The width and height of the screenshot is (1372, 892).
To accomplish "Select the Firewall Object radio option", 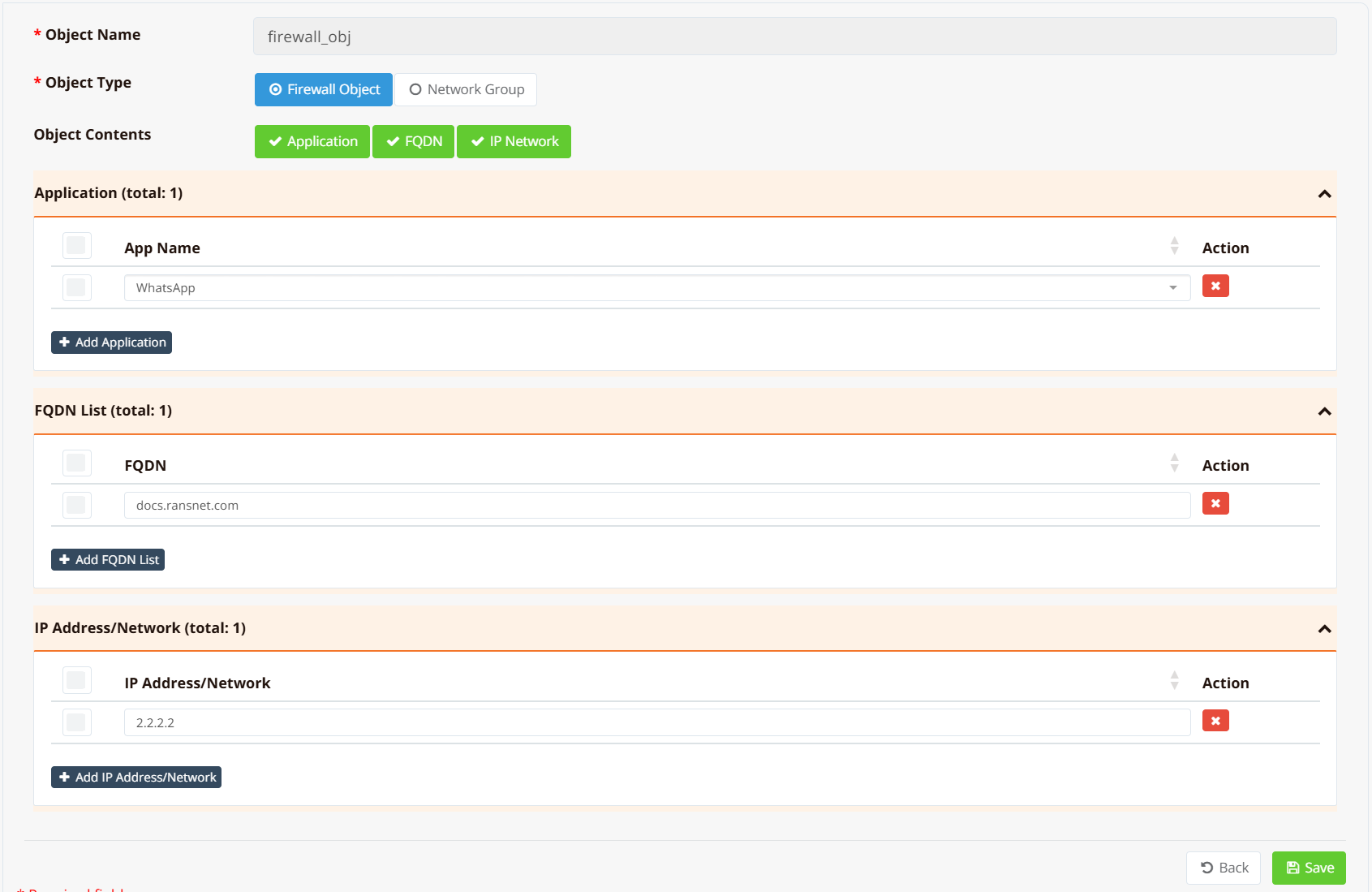I will click(x=324, y=90).
